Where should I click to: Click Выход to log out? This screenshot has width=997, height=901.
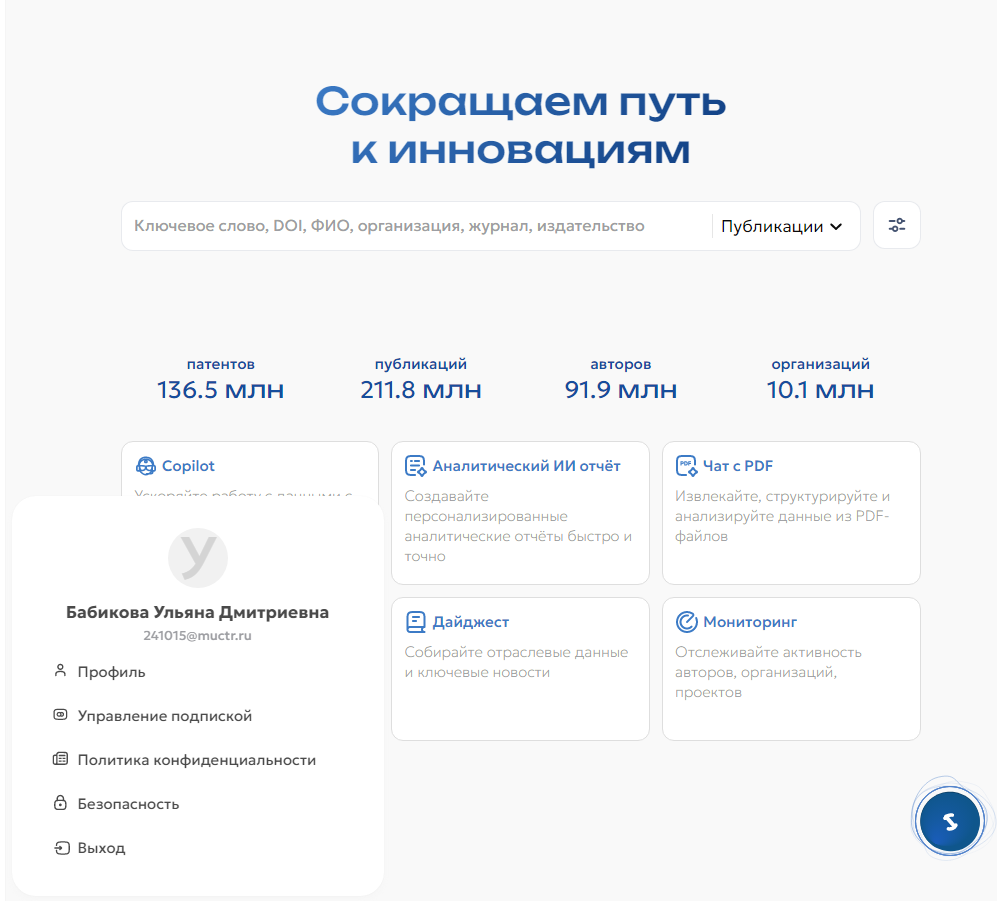click(101, 848)
